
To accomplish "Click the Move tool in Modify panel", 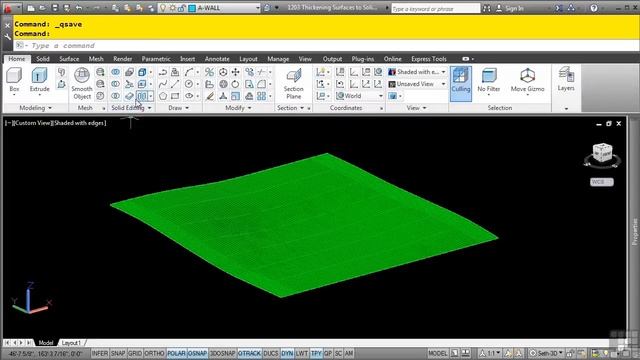I will [x=236, y=72].
